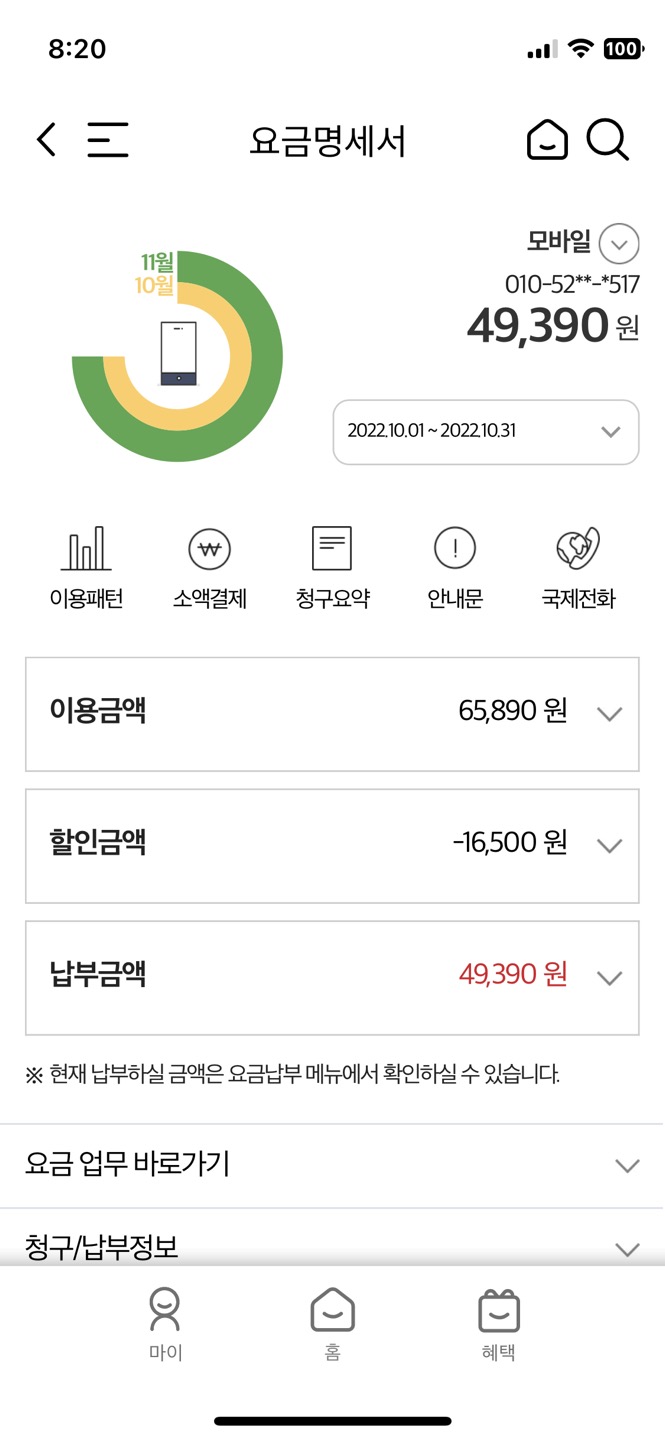
Task: Switch to the 혜택 benefits tab
Action: [498, 1324]
